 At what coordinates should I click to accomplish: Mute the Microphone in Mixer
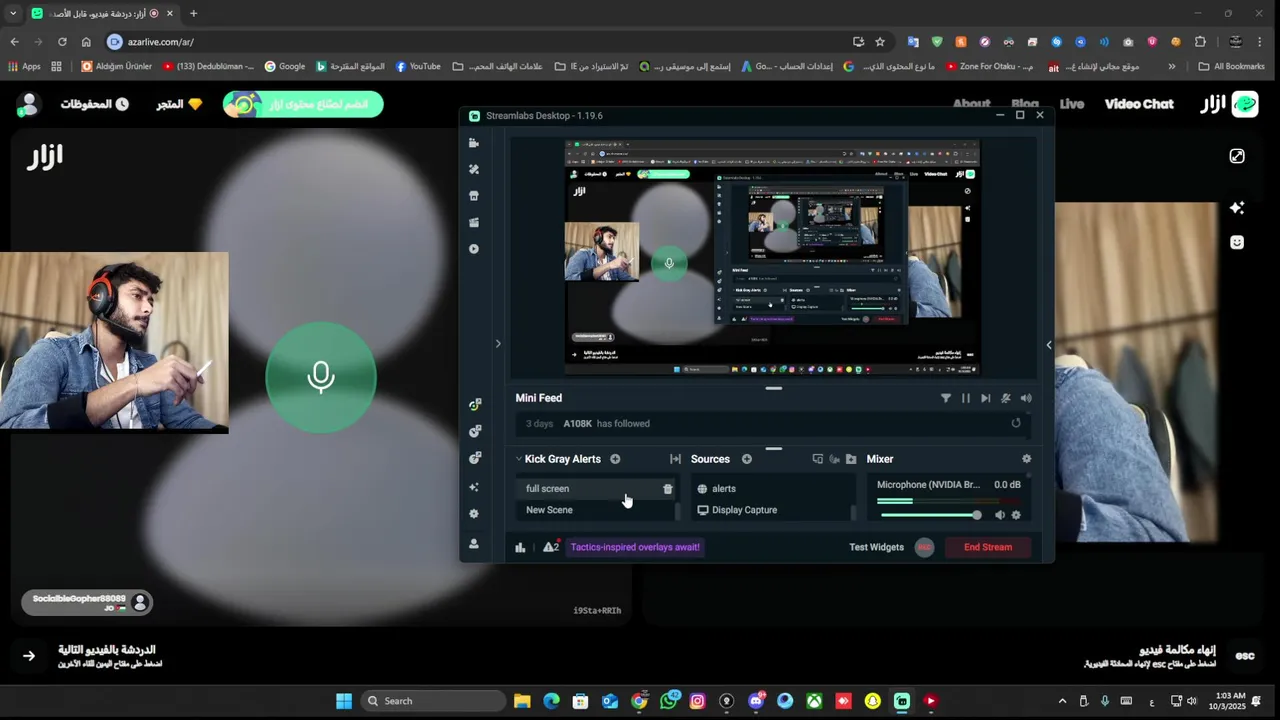point(1000,515)
